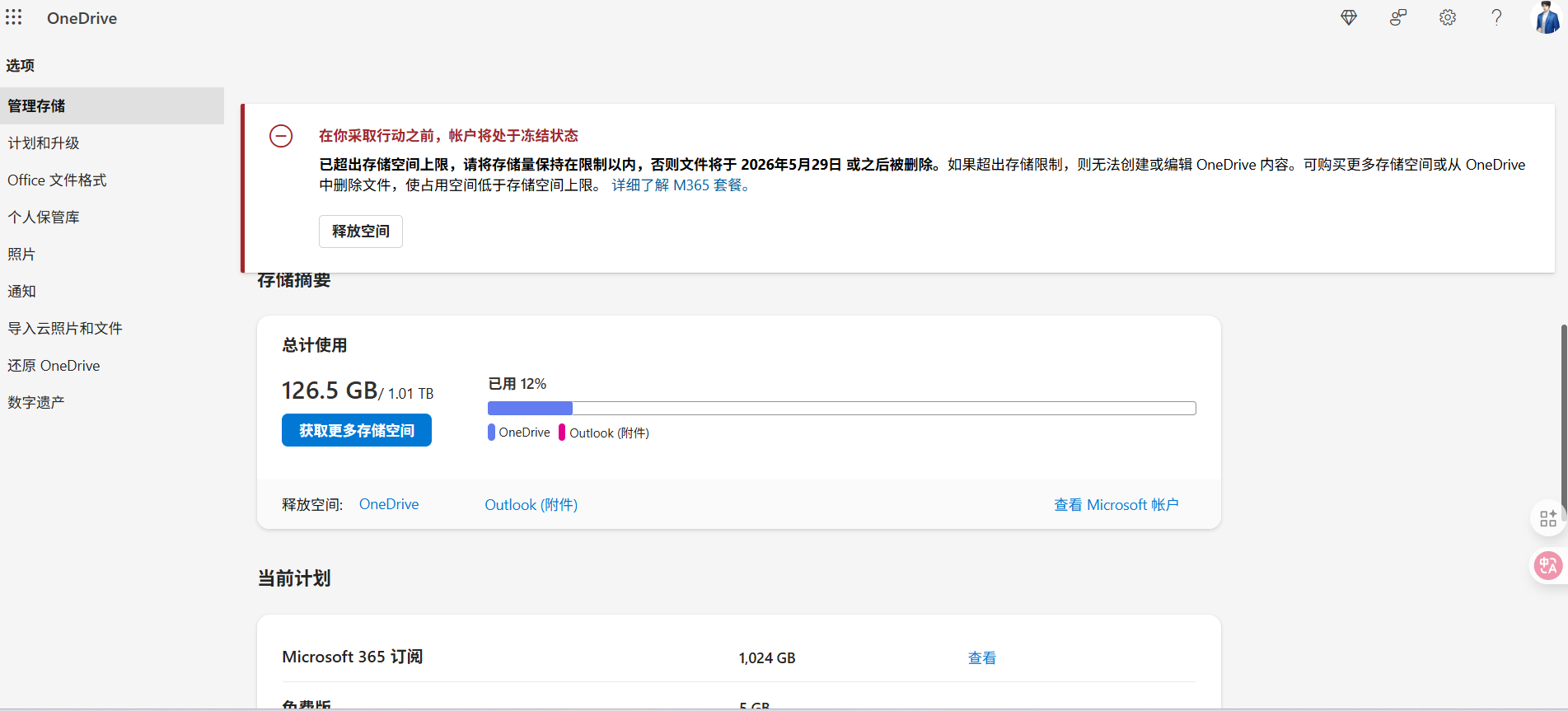Click the 释放空间 button in warning banner
Screen dimensions: 1568x711
tap(361, 232)
